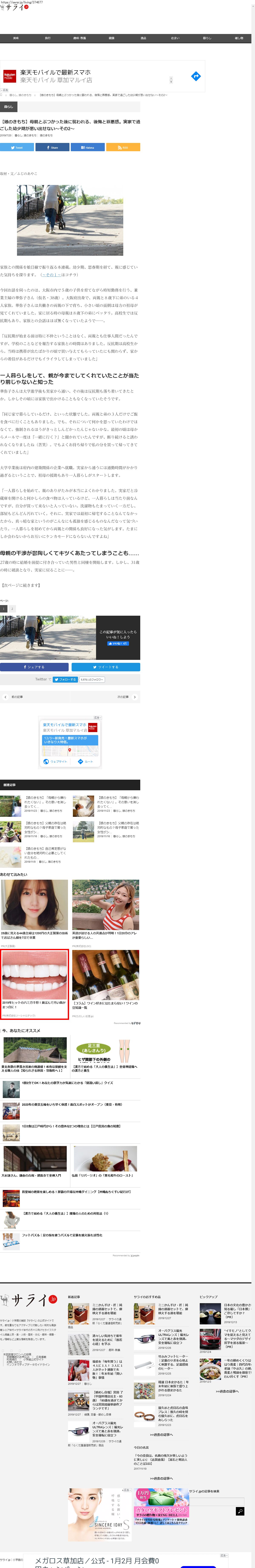Click the Twitter フォローする follow button
The width and height of the screenshot is (255, 1568).
point(65,679)
